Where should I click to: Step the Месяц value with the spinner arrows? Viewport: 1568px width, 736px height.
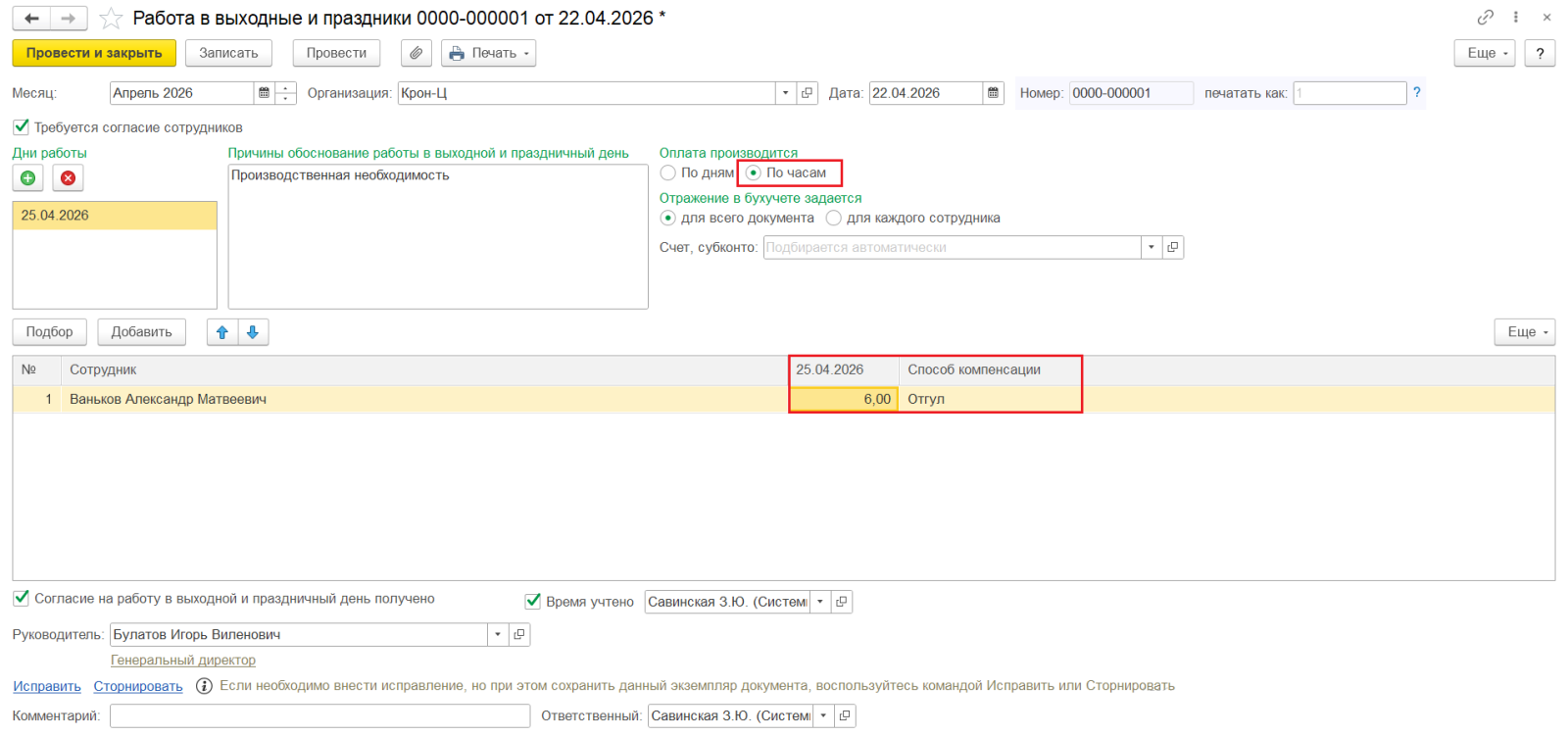(x=286, y=93)
